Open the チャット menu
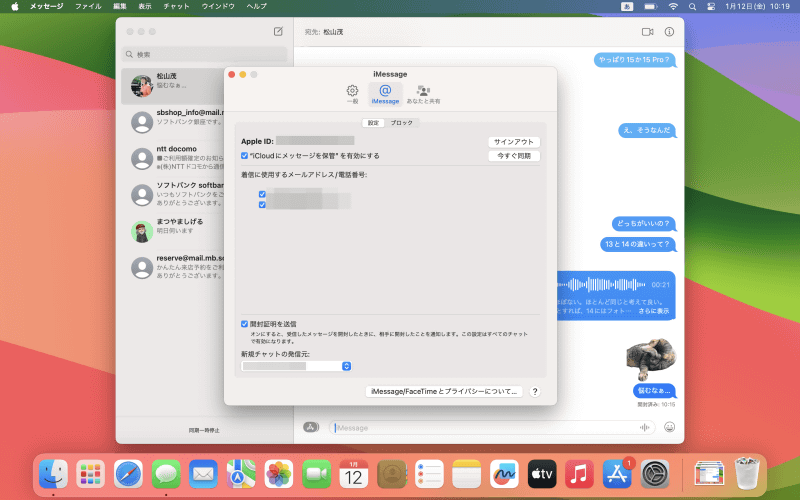The height and width of the screenshot is (500, 800). (x=177, y=6)
